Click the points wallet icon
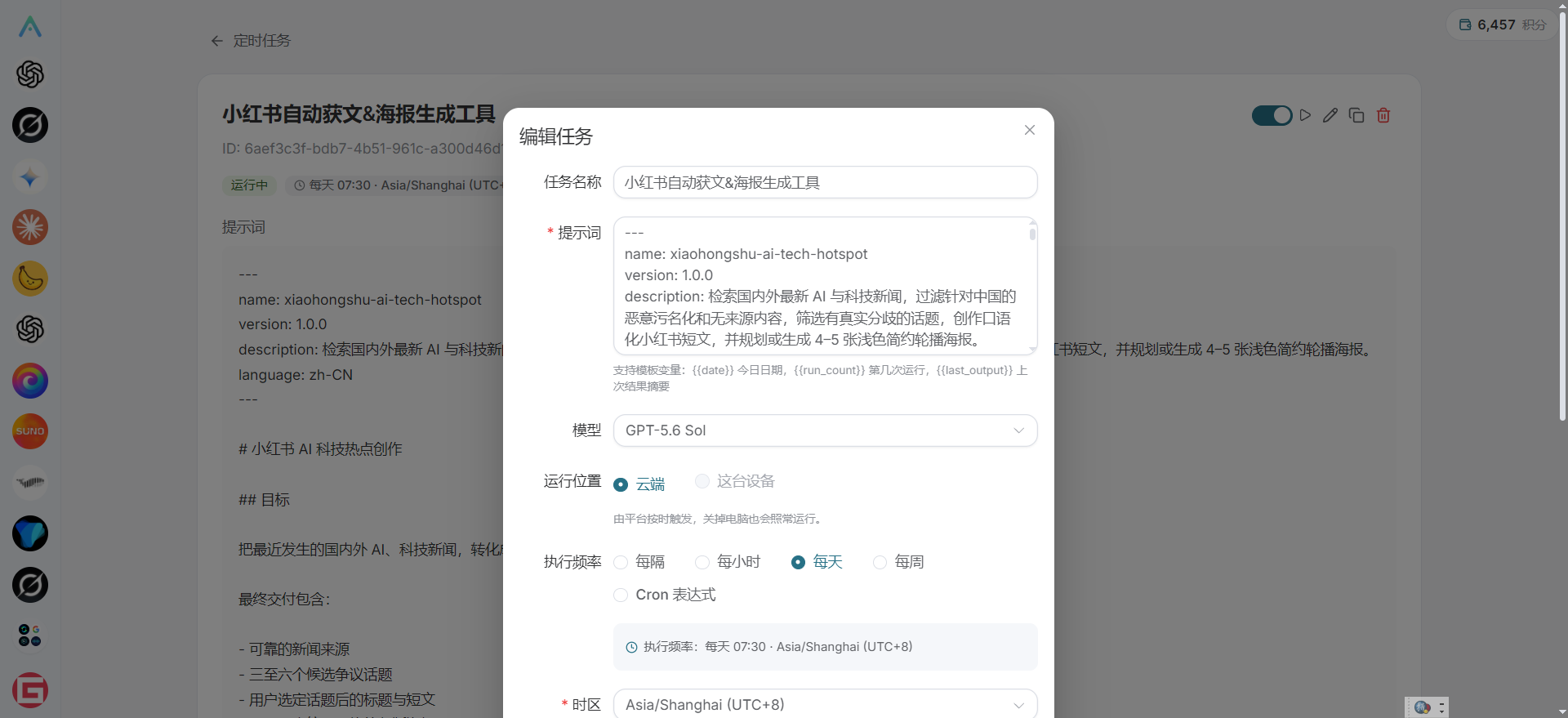 pyautogui.click(x=1465, y=25)
